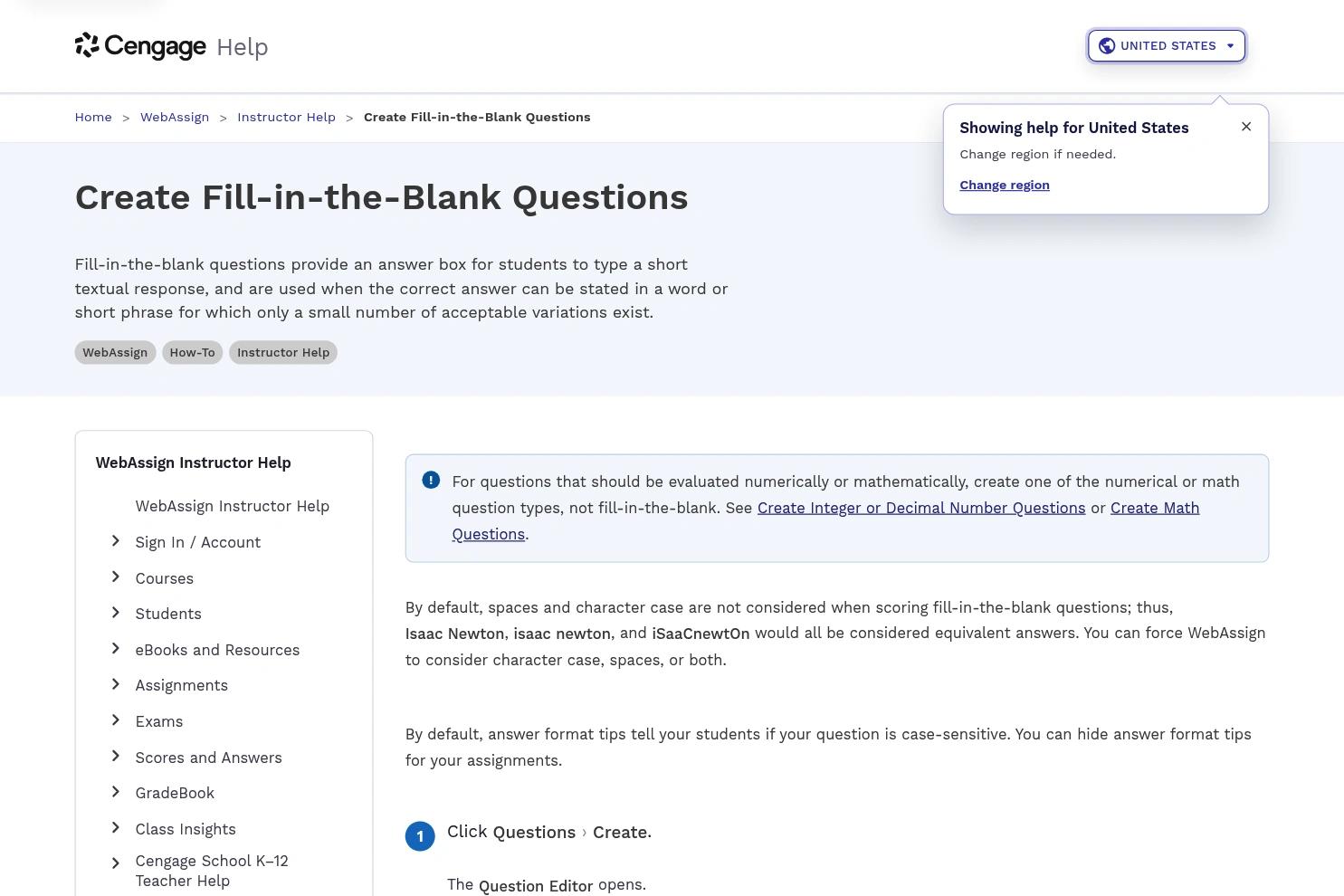Click the Instructor Help tag pill
The image size is (1344, 896).
tap(283, 352)
